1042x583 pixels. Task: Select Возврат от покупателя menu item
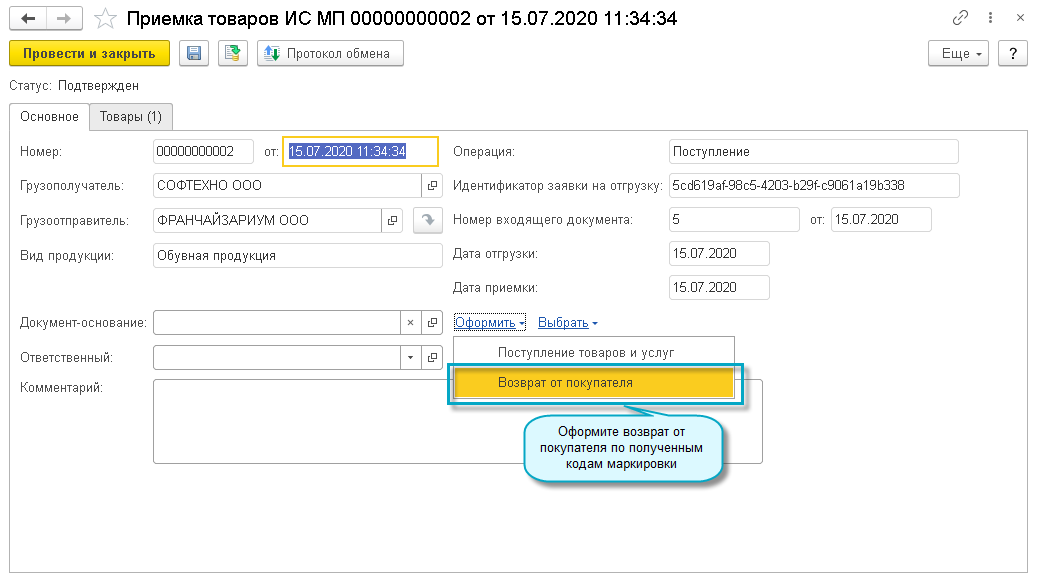[x=594, y=383]
